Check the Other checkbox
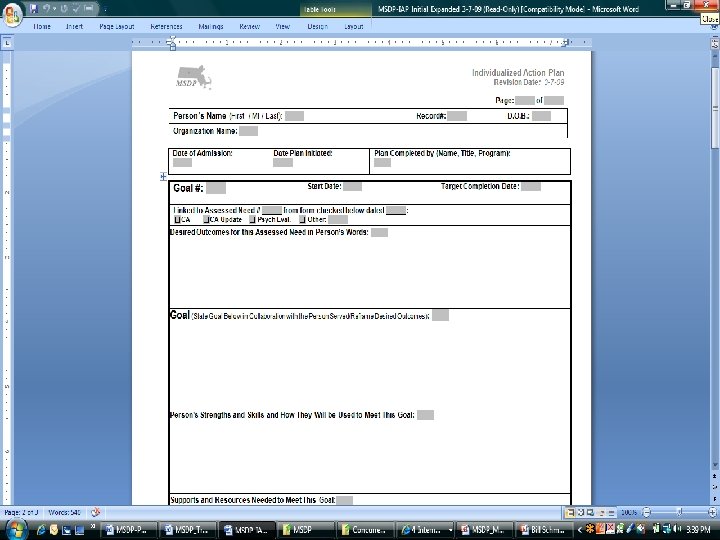720x540 pixels. [302, 219]
